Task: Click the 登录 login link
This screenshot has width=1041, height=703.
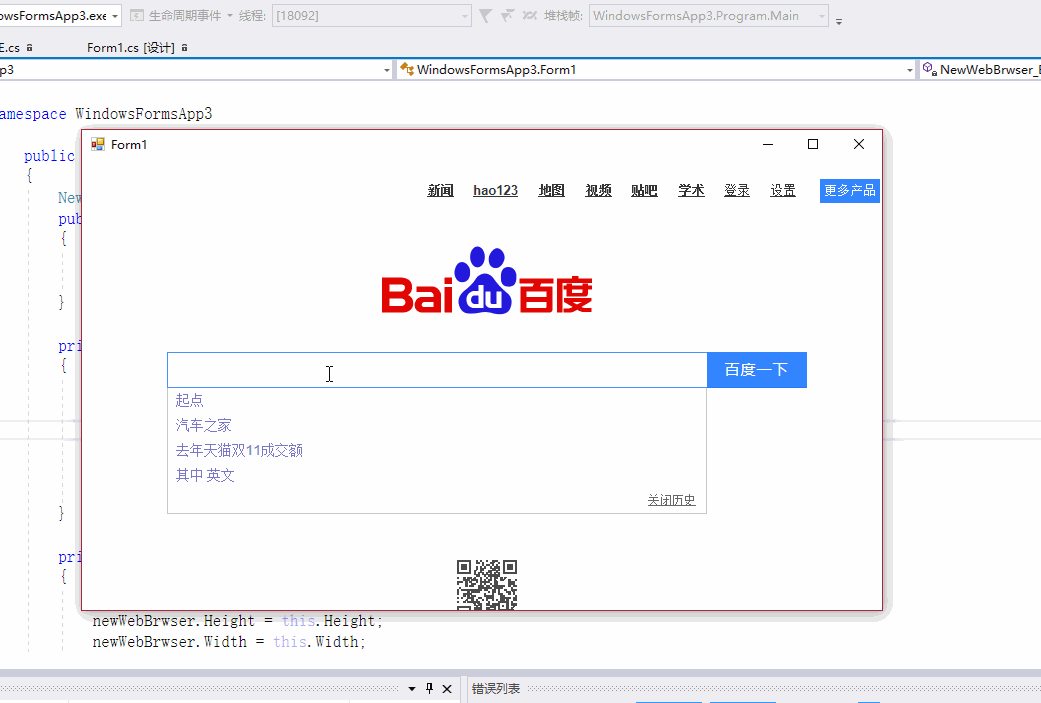Action: point(736,191)
